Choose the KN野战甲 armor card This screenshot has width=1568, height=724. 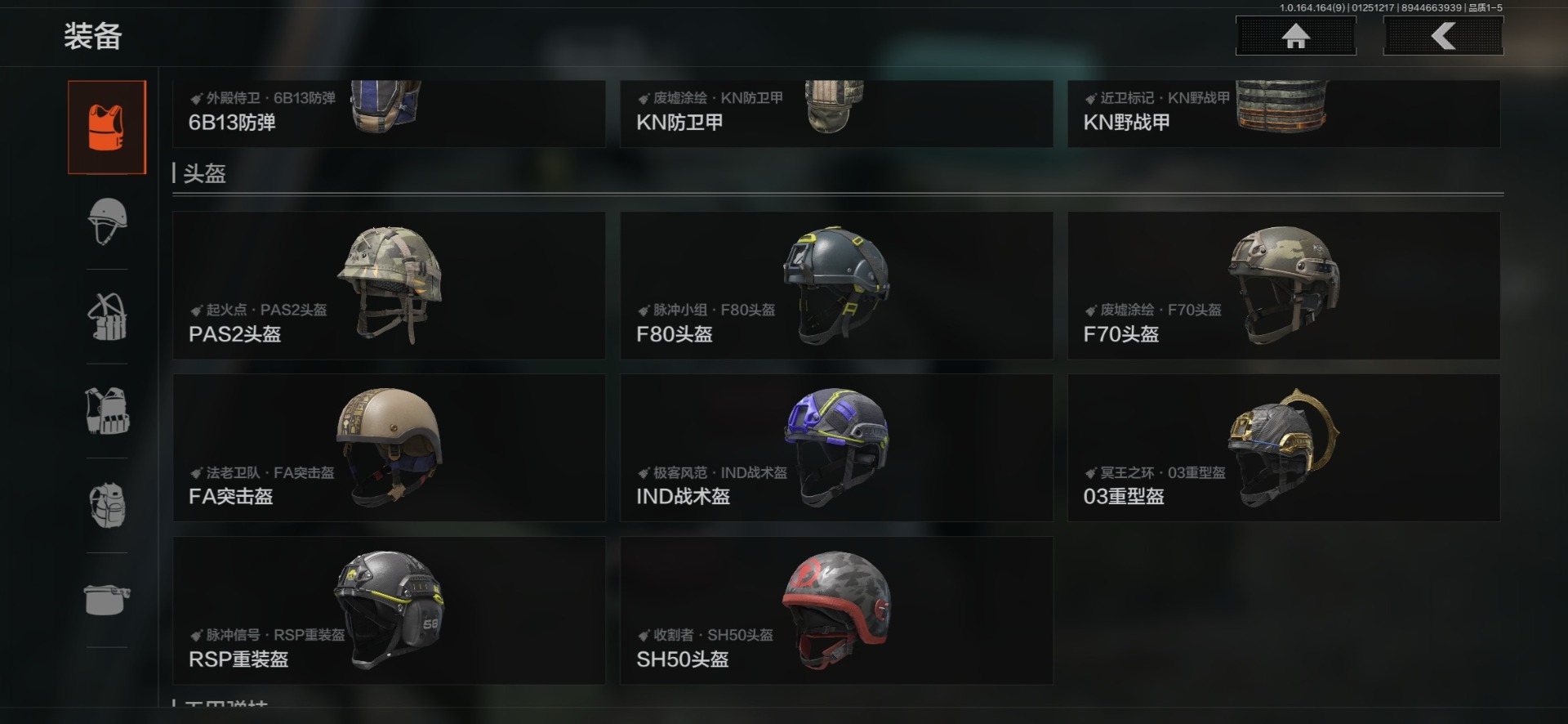click(1284, 114)
